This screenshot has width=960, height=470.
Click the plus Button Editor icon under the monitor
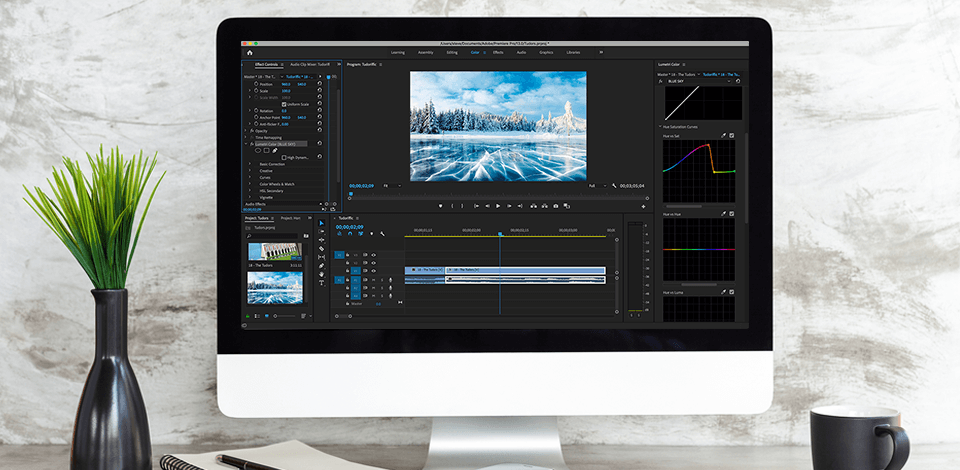click(643, 206)
